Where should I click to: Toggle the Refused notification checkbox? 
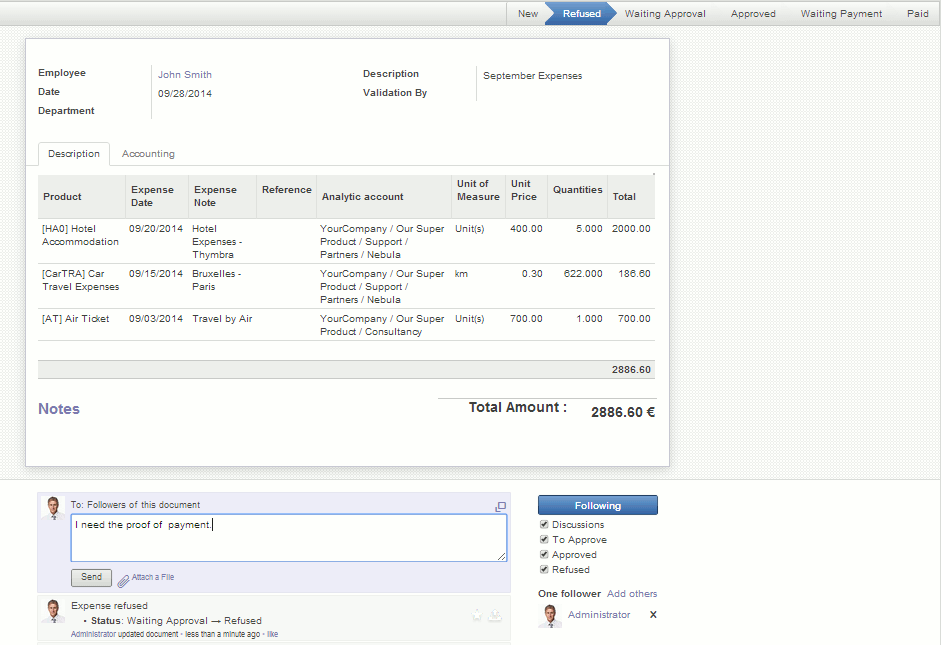pyautogui.click(x=544, y=569)
